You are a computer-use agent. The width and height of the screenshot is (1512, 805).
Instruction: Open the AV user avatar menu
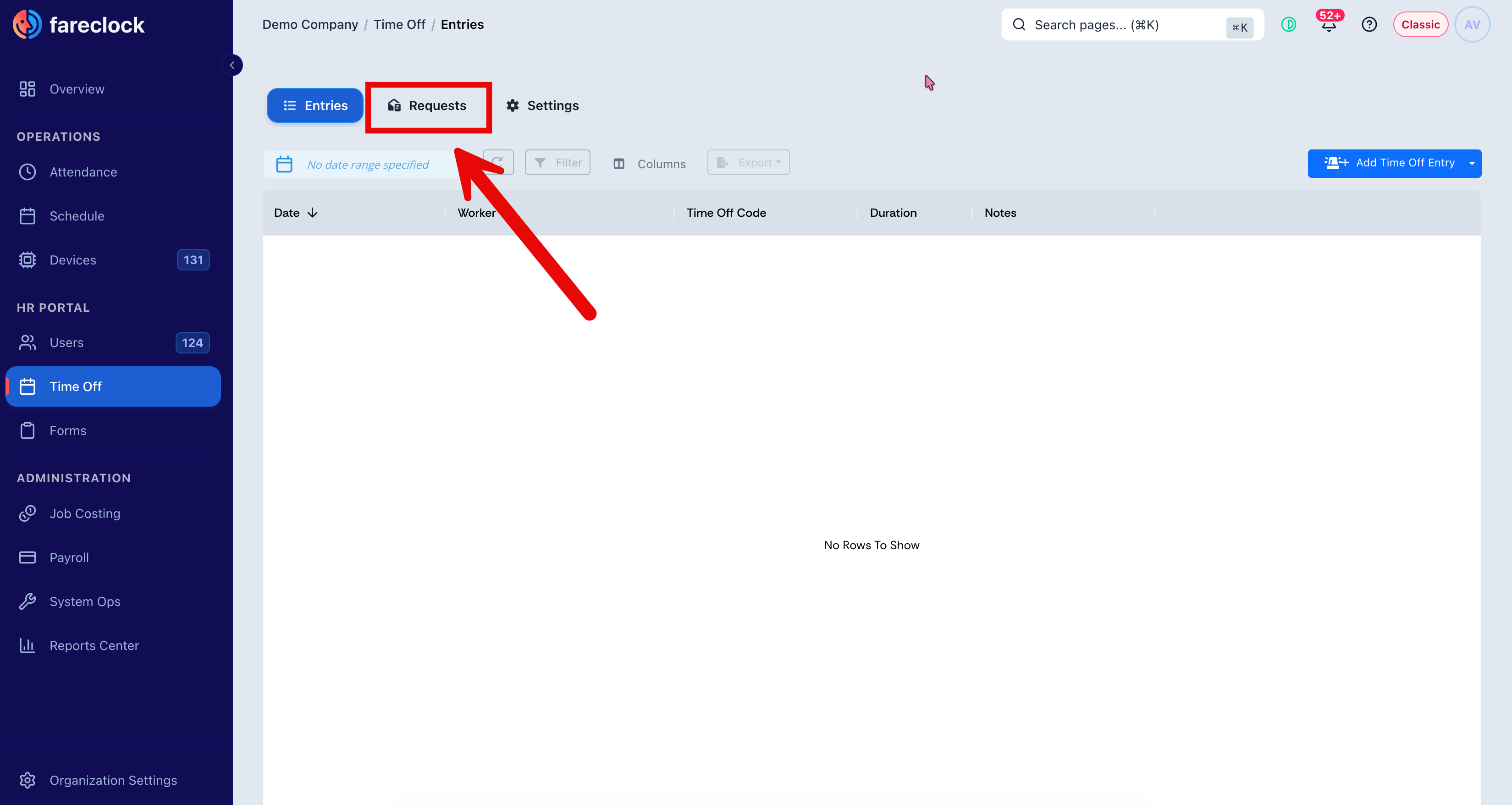(1472, 25)
